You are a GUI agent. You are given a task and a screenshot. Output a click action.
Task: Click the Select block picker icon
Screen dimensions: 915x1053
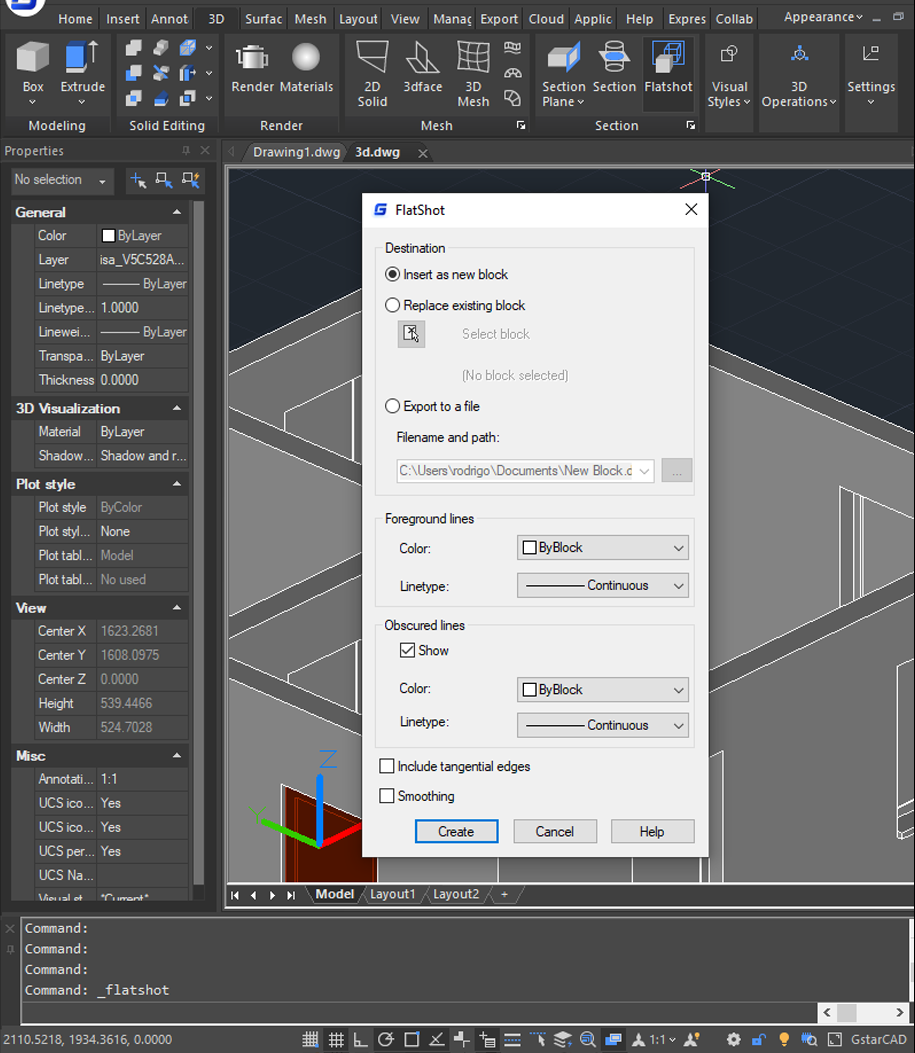411,334
